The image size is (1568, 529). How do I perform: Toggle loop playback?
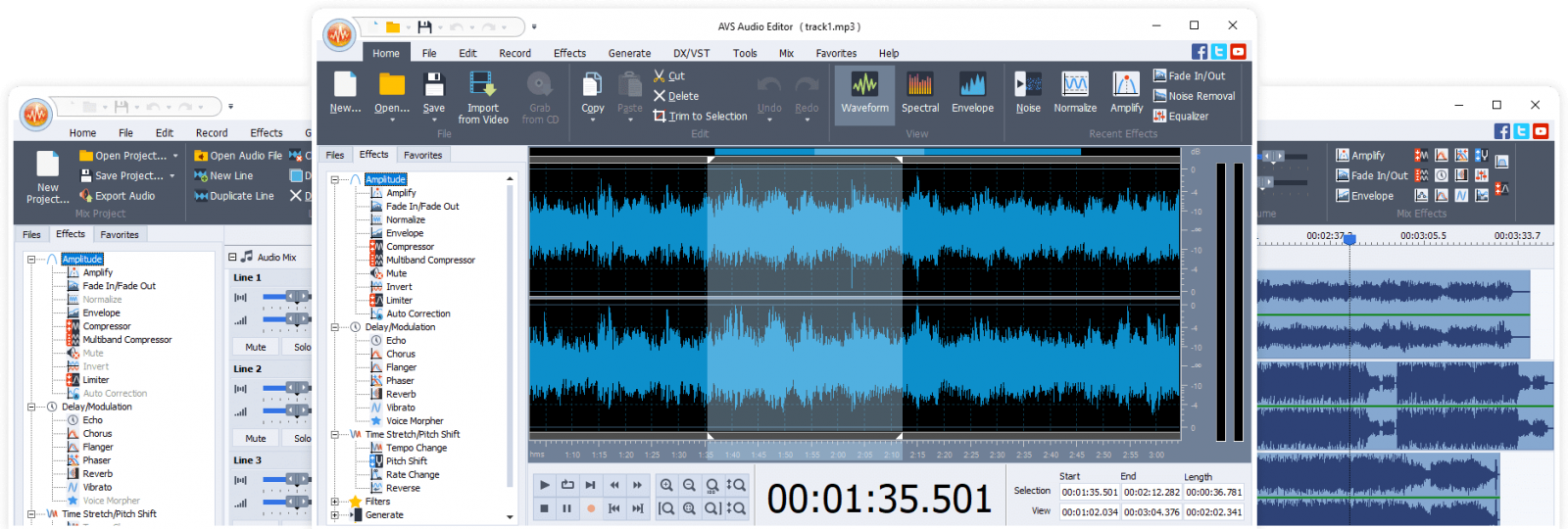(567, 485)
